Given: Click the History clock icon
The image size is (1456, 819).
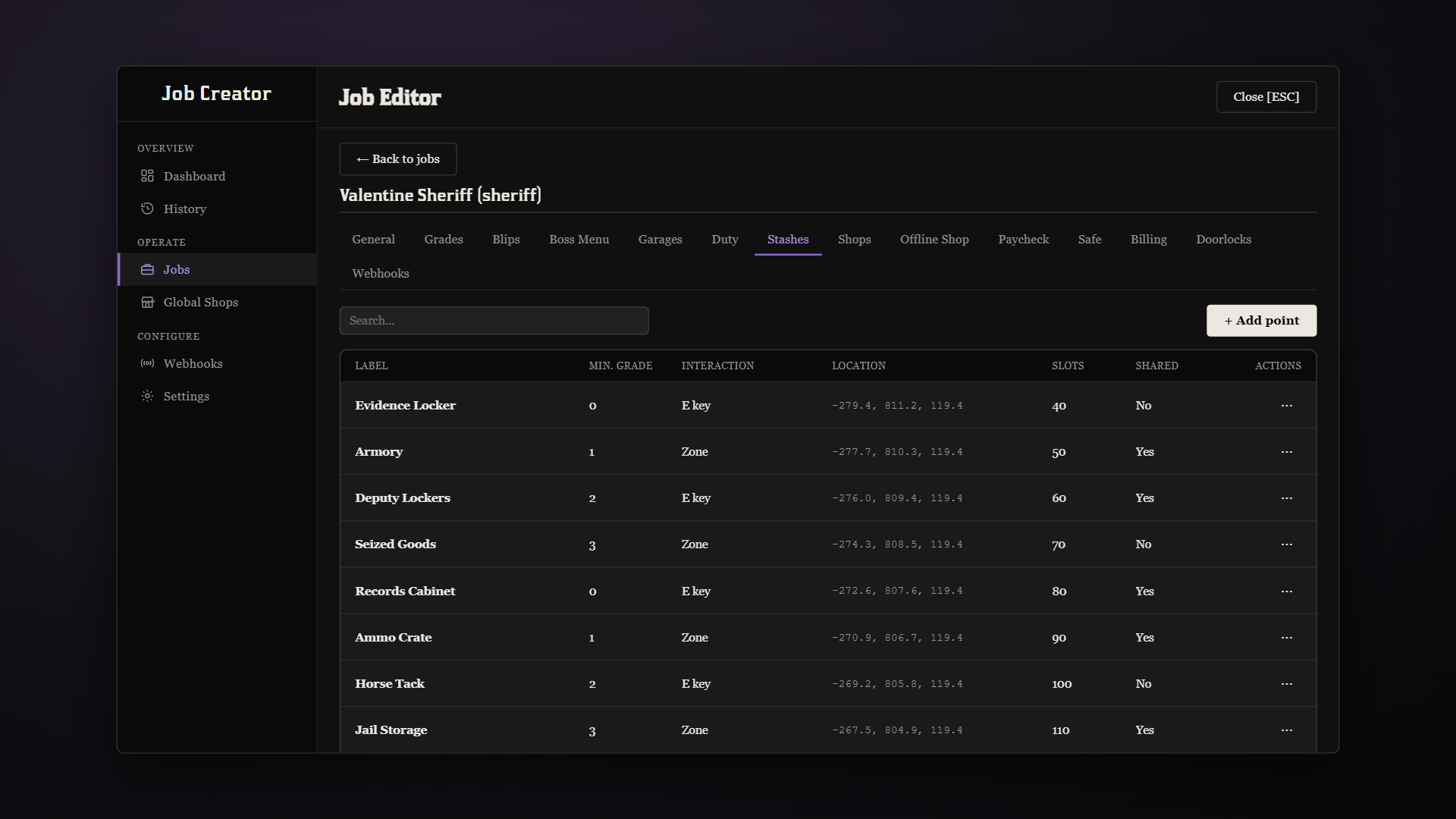Looking at the screenshot, I should (147, 209).
